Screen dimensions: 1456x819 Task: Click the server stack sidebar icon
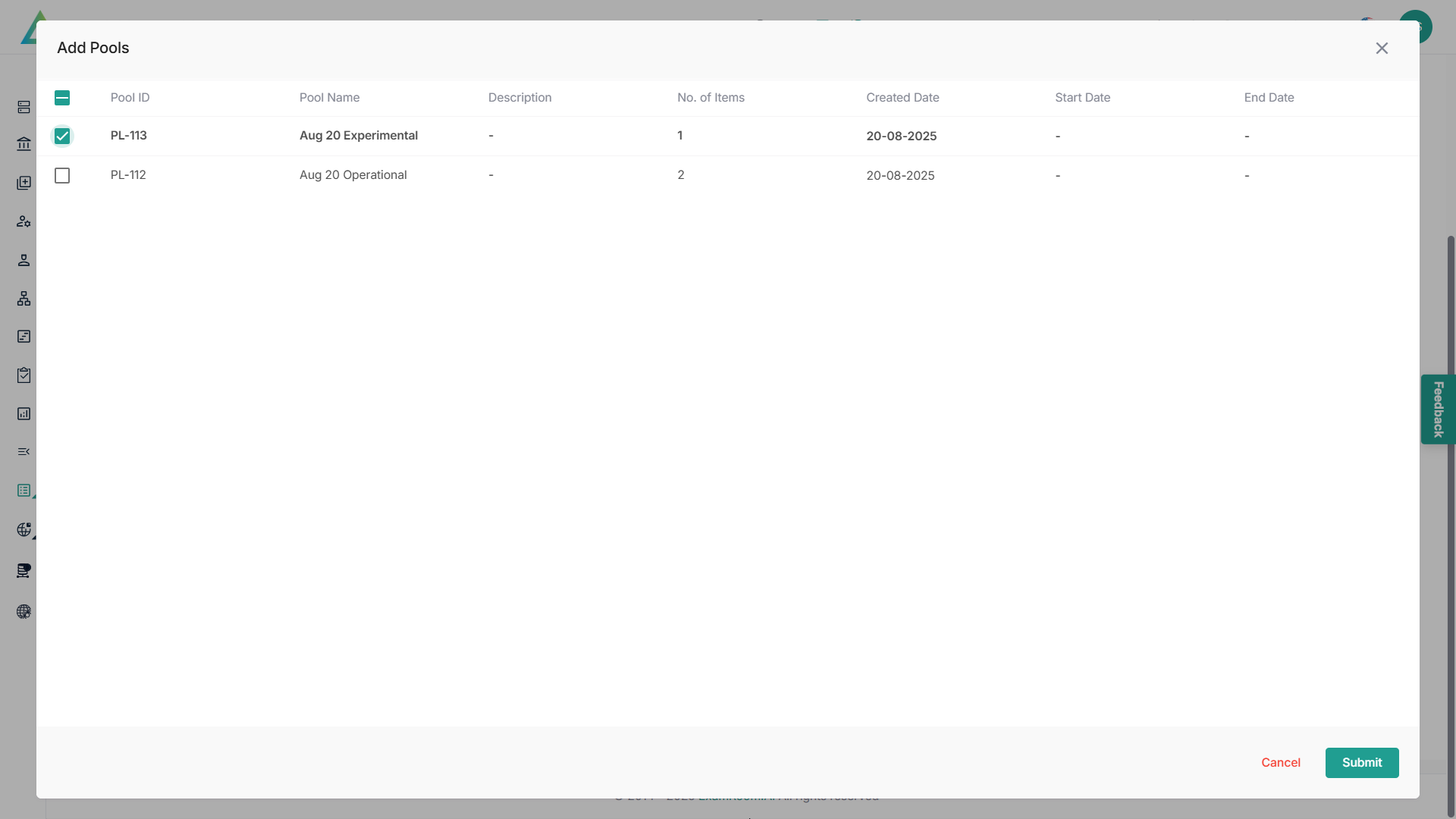point(24,107)
